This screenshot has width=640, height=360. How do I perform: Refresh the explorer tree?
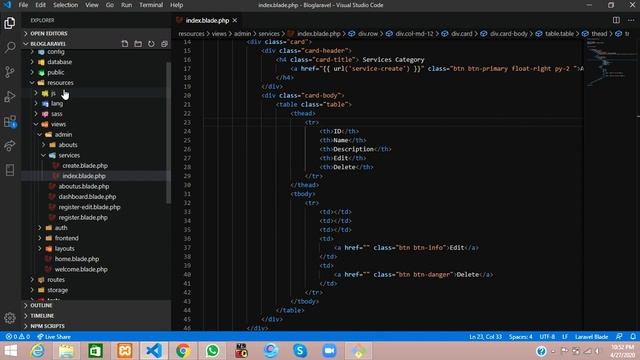[x=151, y=44]
